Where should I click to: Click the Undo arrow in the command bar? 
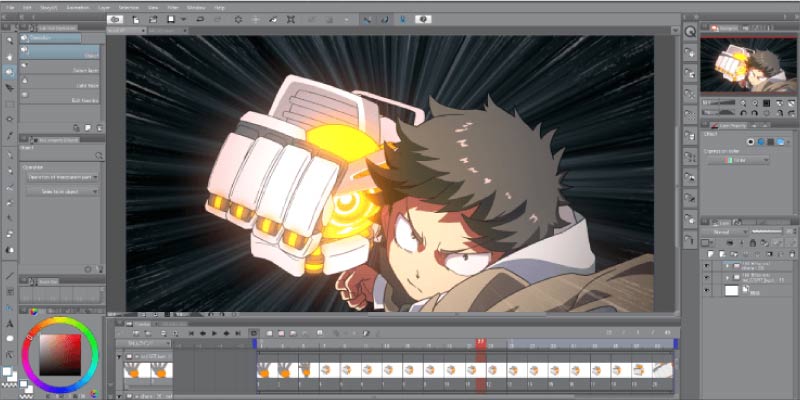coord(200,19)
